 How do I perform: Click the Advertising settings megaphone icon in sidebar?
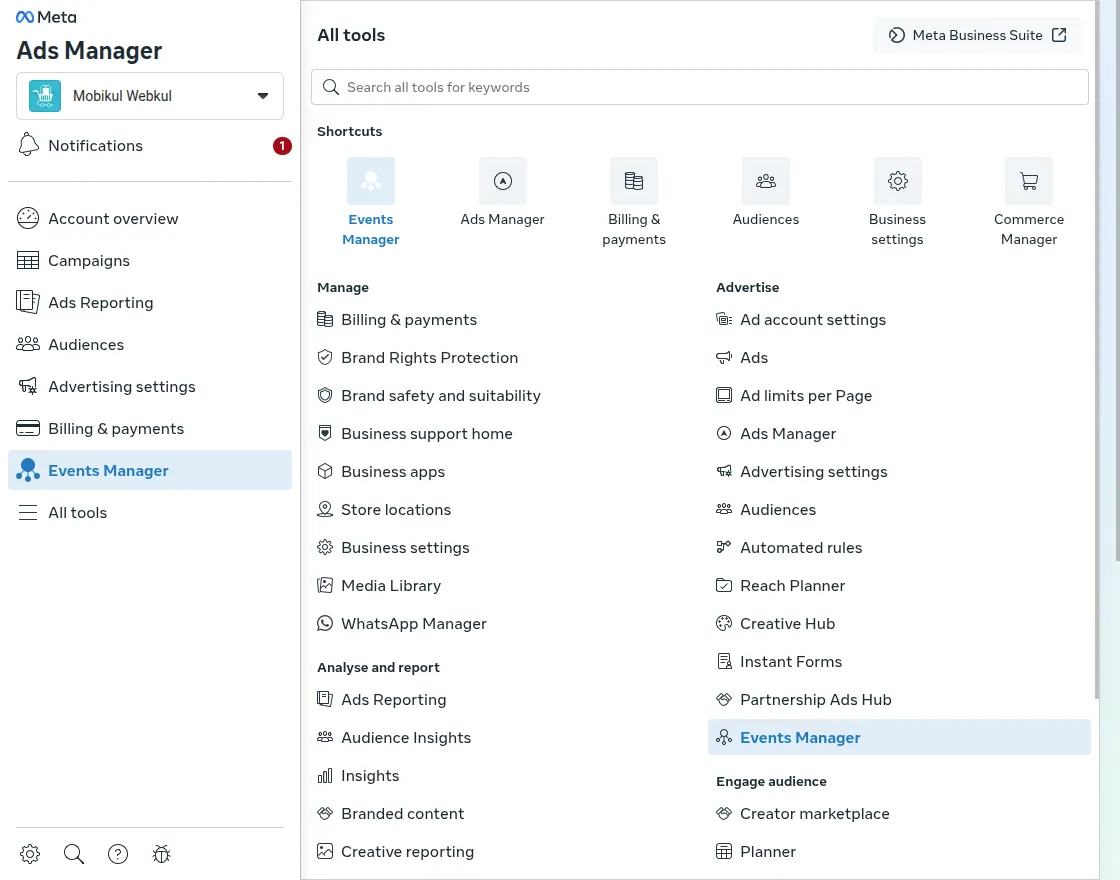(28, 386)
